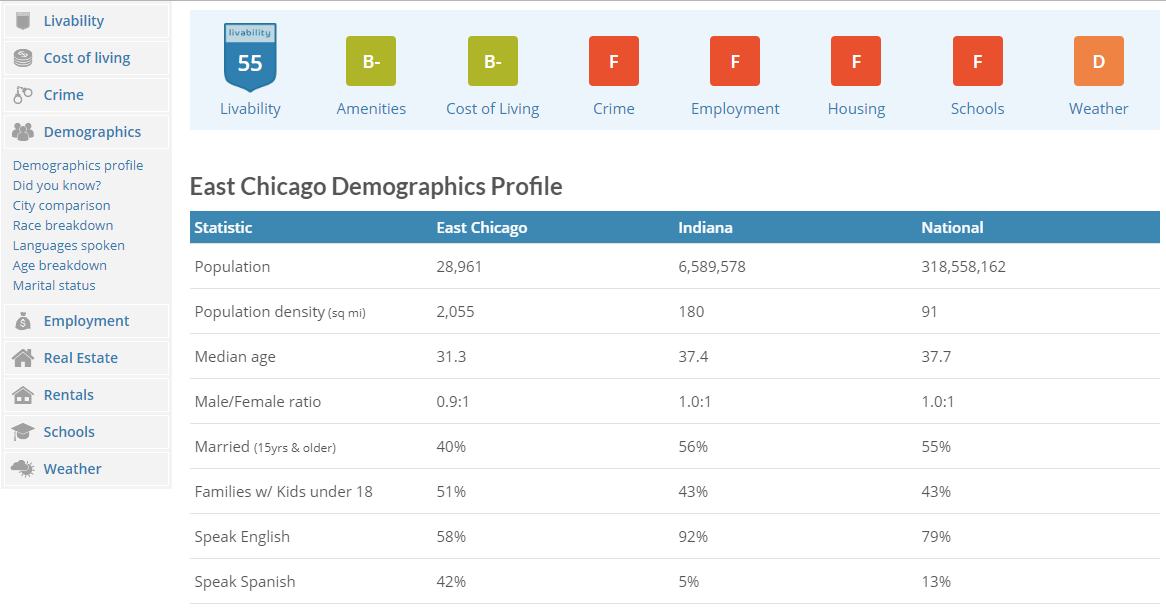
Task: Click the Schools label in the grade bar
Action: tap(977, 109)
